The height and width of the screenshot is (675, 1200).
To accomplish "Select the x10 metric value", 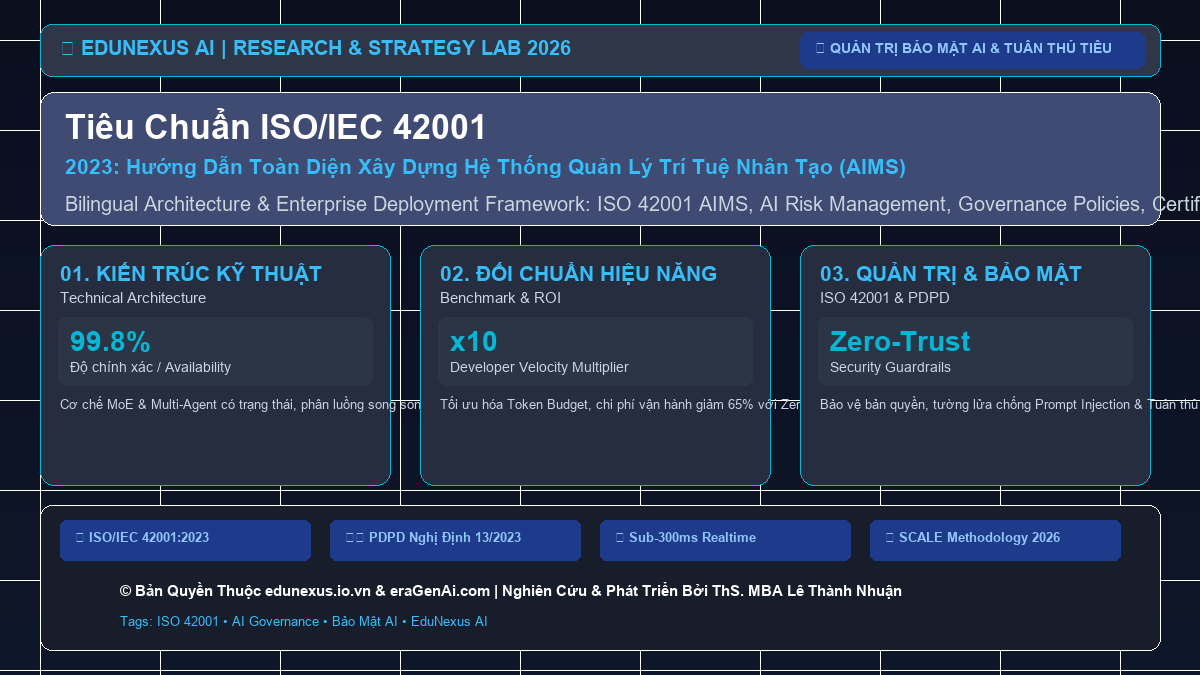I will click(x=473, y=341).
